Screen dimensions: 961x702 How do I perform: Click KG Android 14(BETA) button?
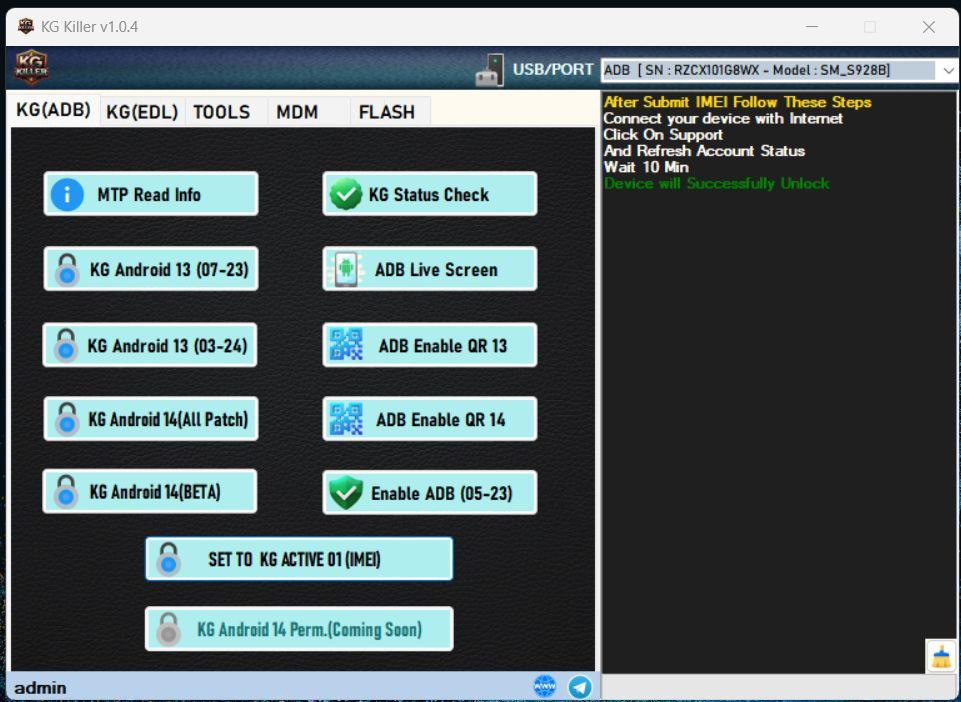click(x=150, y=491)
